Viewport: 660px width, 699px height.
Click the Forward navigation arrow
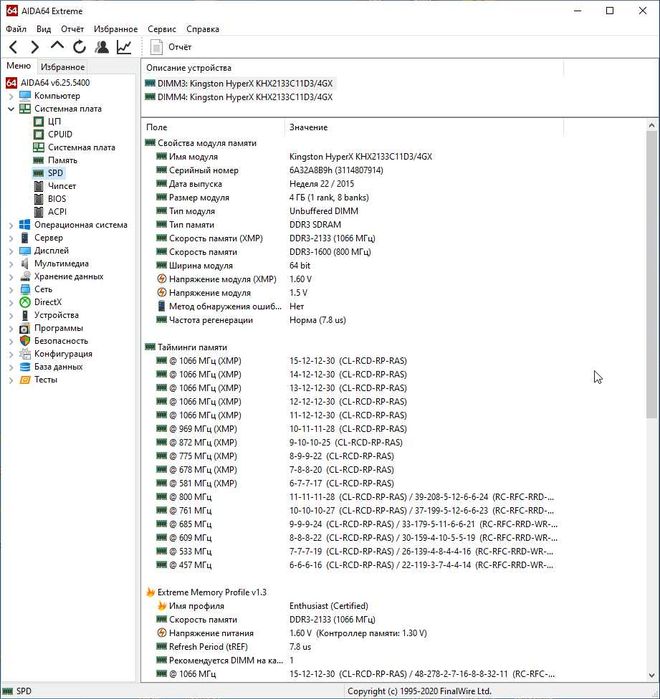(35, 47)
